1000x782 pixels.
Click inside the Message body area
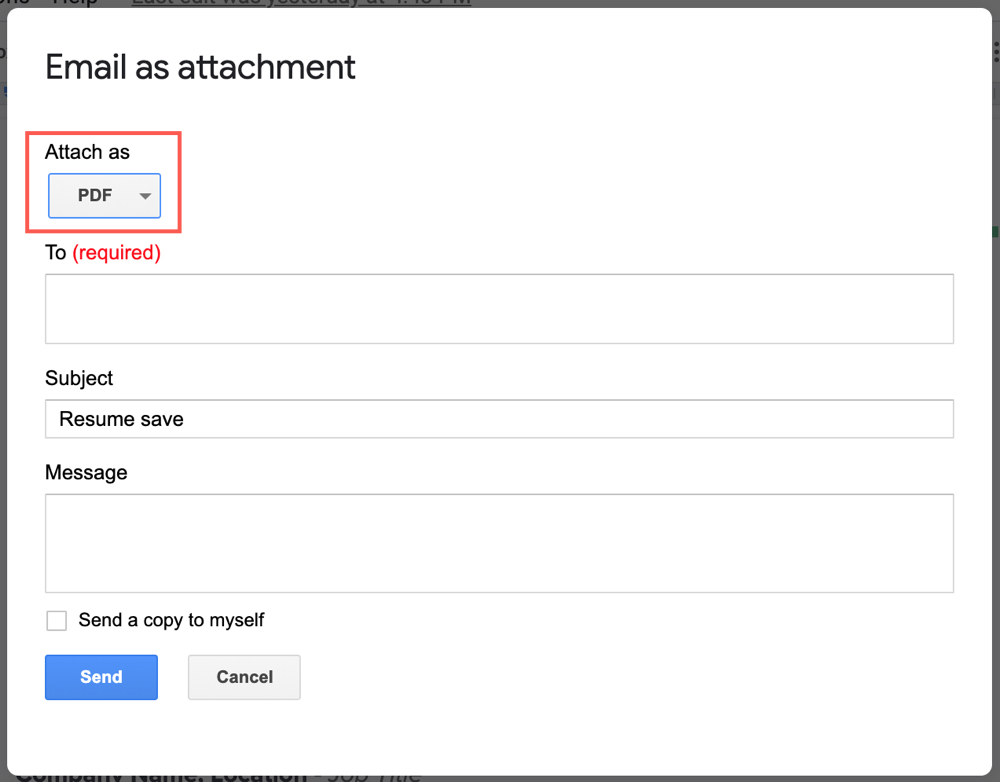(x=500, y=543)
